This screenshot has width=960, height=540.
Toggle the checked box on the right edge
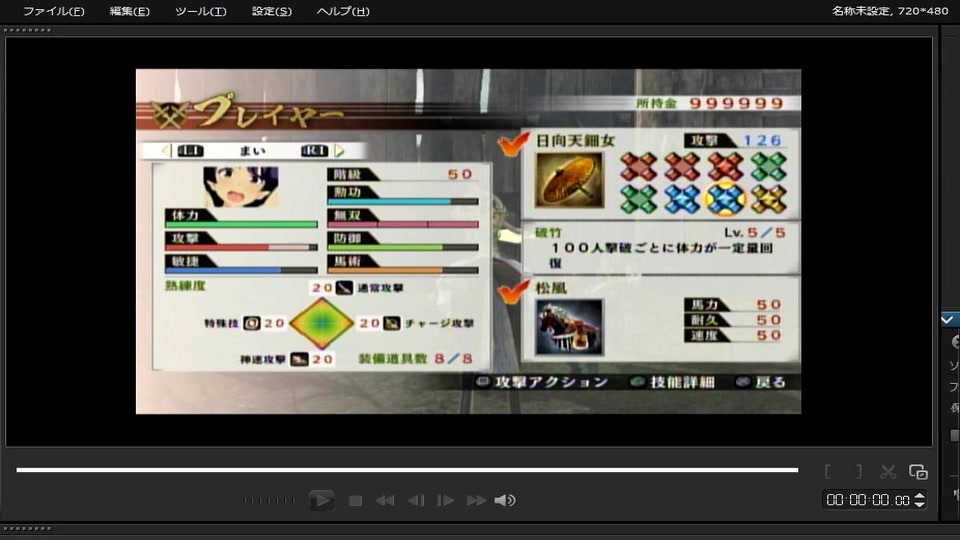click(948, 320)
